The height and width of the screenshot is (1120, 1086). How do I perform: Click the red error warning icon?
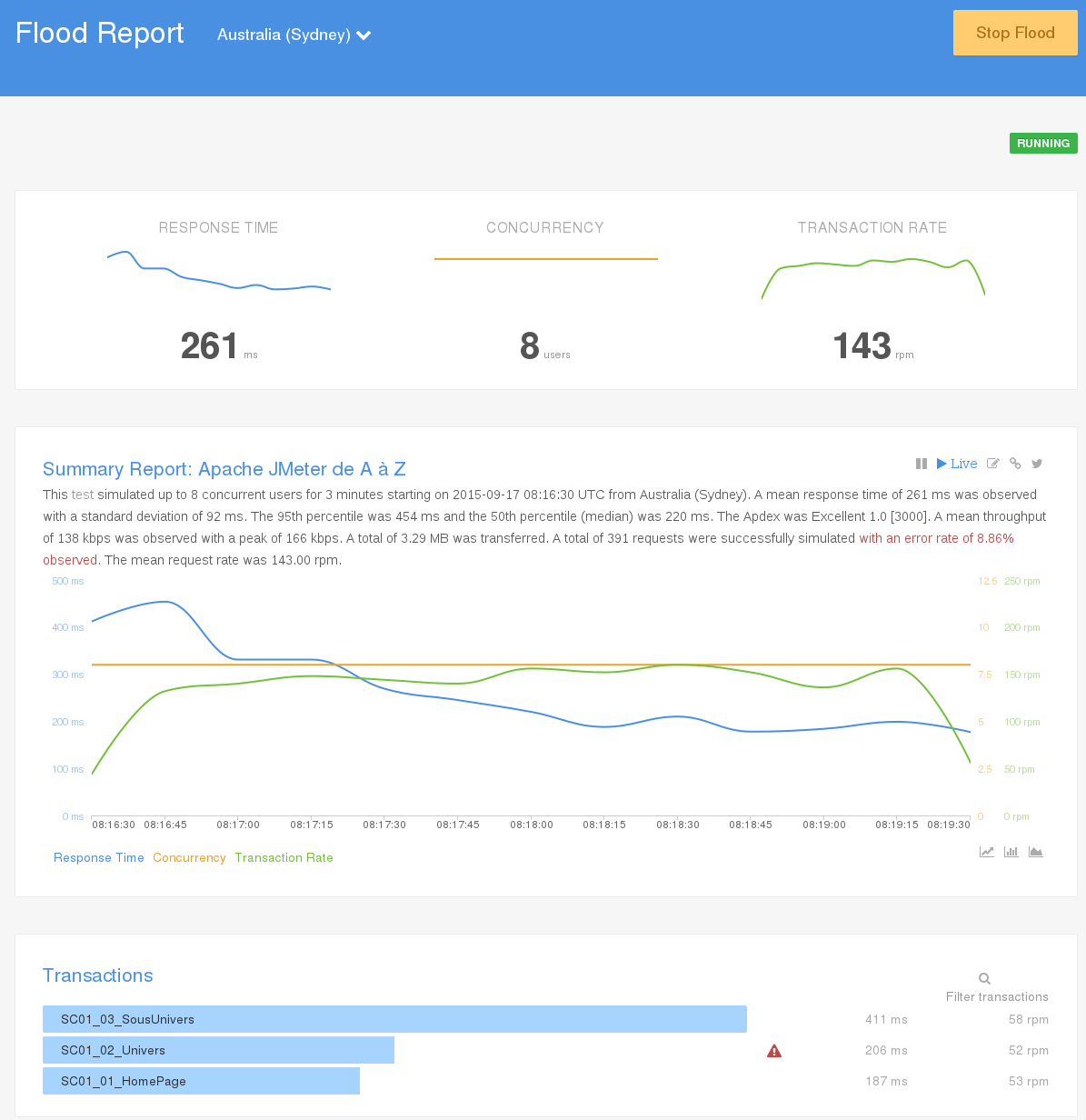774,1051
